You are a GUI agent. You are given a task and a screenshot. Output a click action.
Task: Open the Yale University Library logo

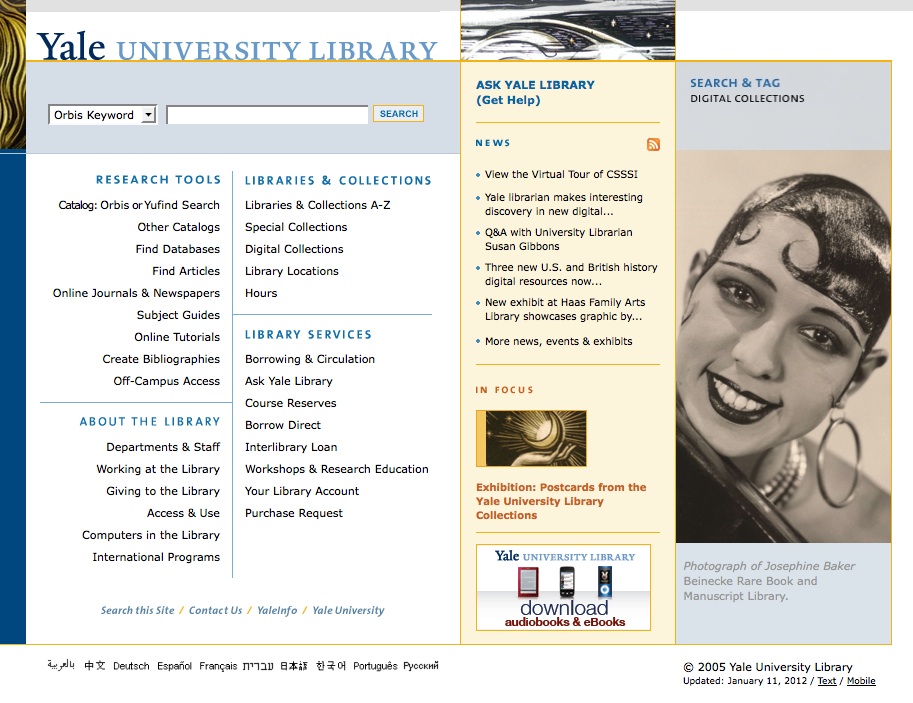coord(237,48)
